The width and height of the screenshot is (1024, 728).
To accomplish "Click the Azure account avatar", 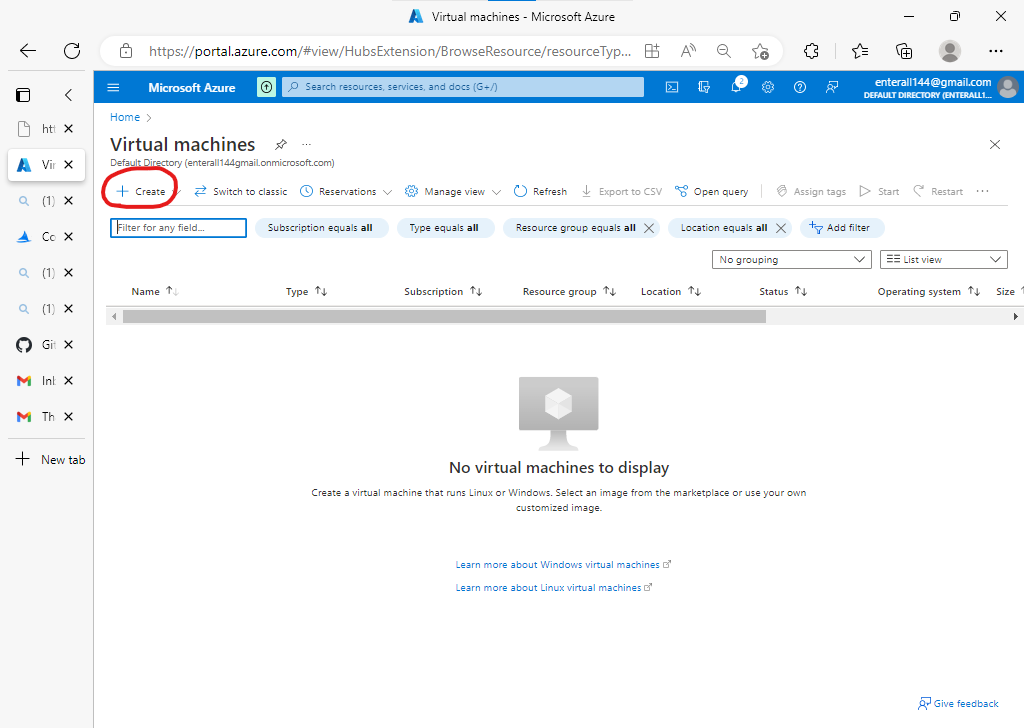I will (1008, 87).
